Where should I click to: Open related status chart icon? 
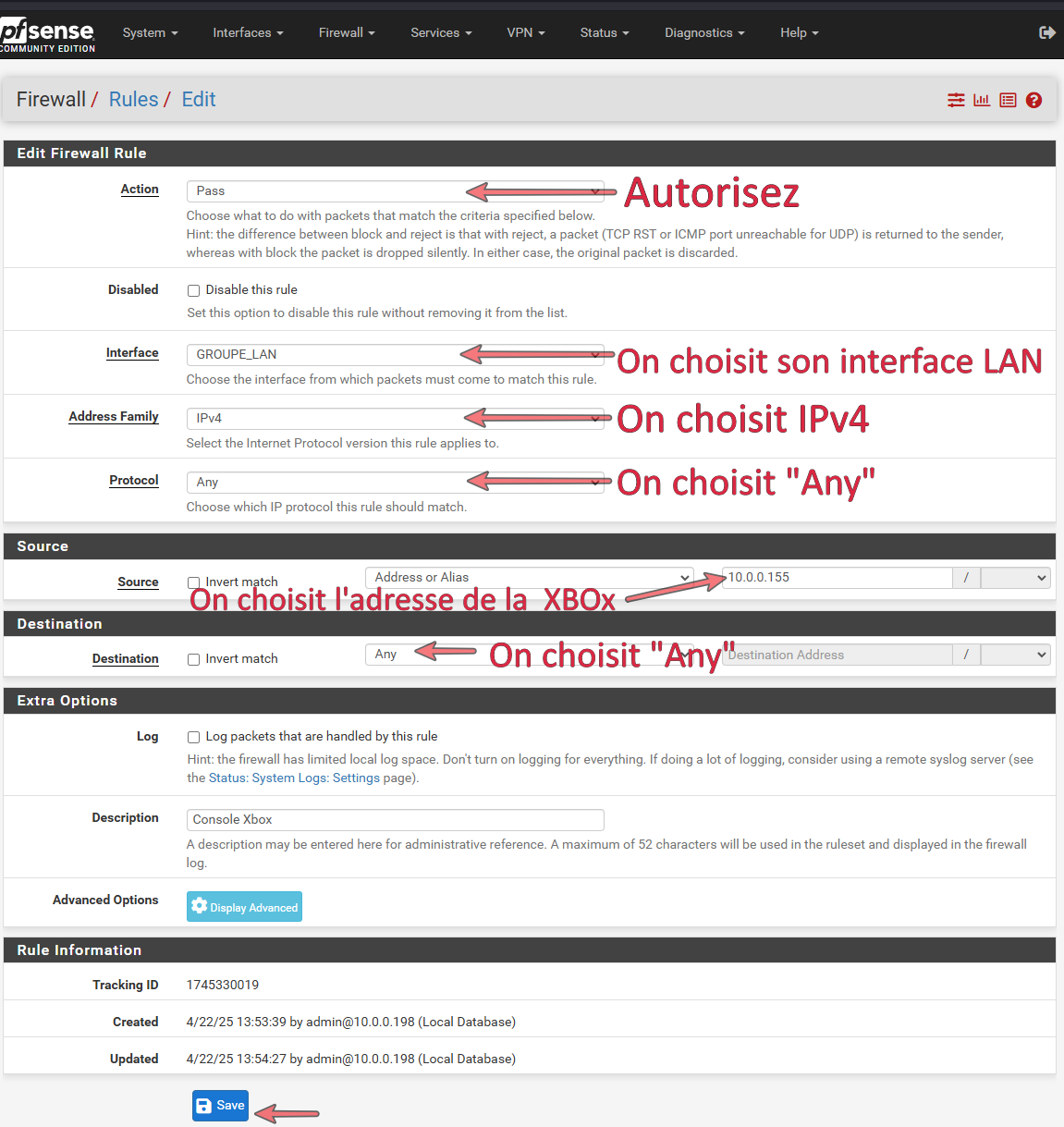click(982, 100)
